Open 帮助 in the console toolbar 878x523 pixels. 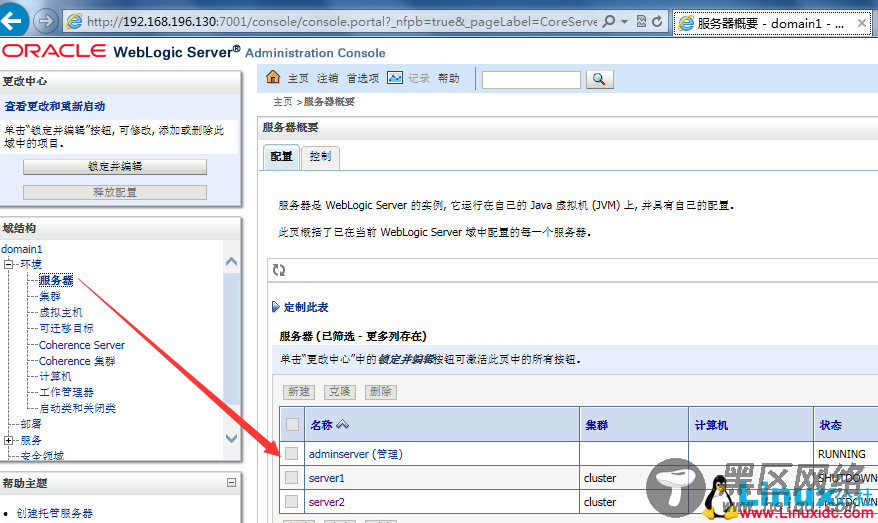point(449,78)
